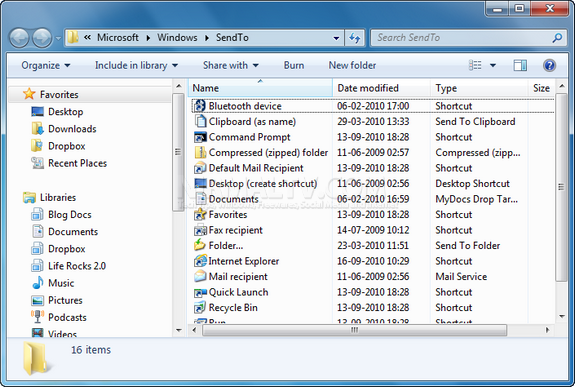This screenshot has width=575, height=387.
Task: Click the Fax recipient icon
Action: (200, 230)
